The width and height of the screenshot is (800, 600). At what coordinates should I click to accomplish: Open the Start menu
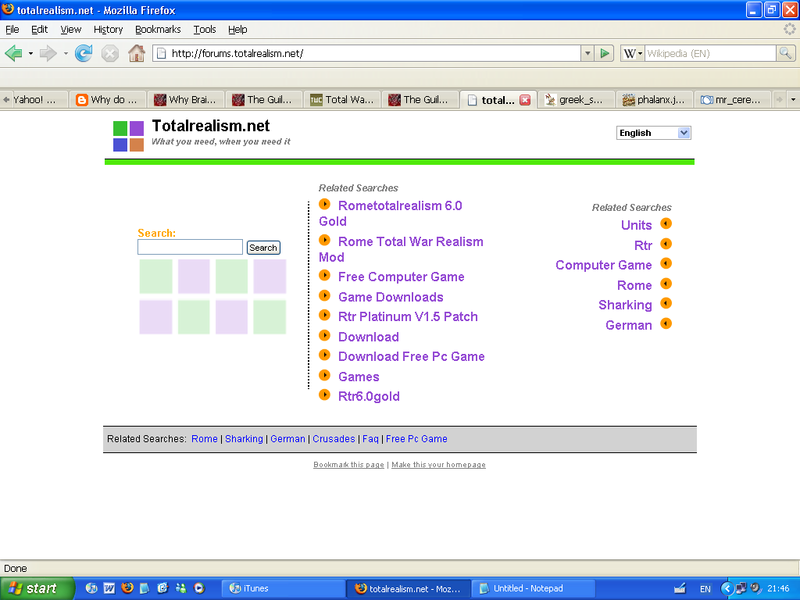(36, 588)
